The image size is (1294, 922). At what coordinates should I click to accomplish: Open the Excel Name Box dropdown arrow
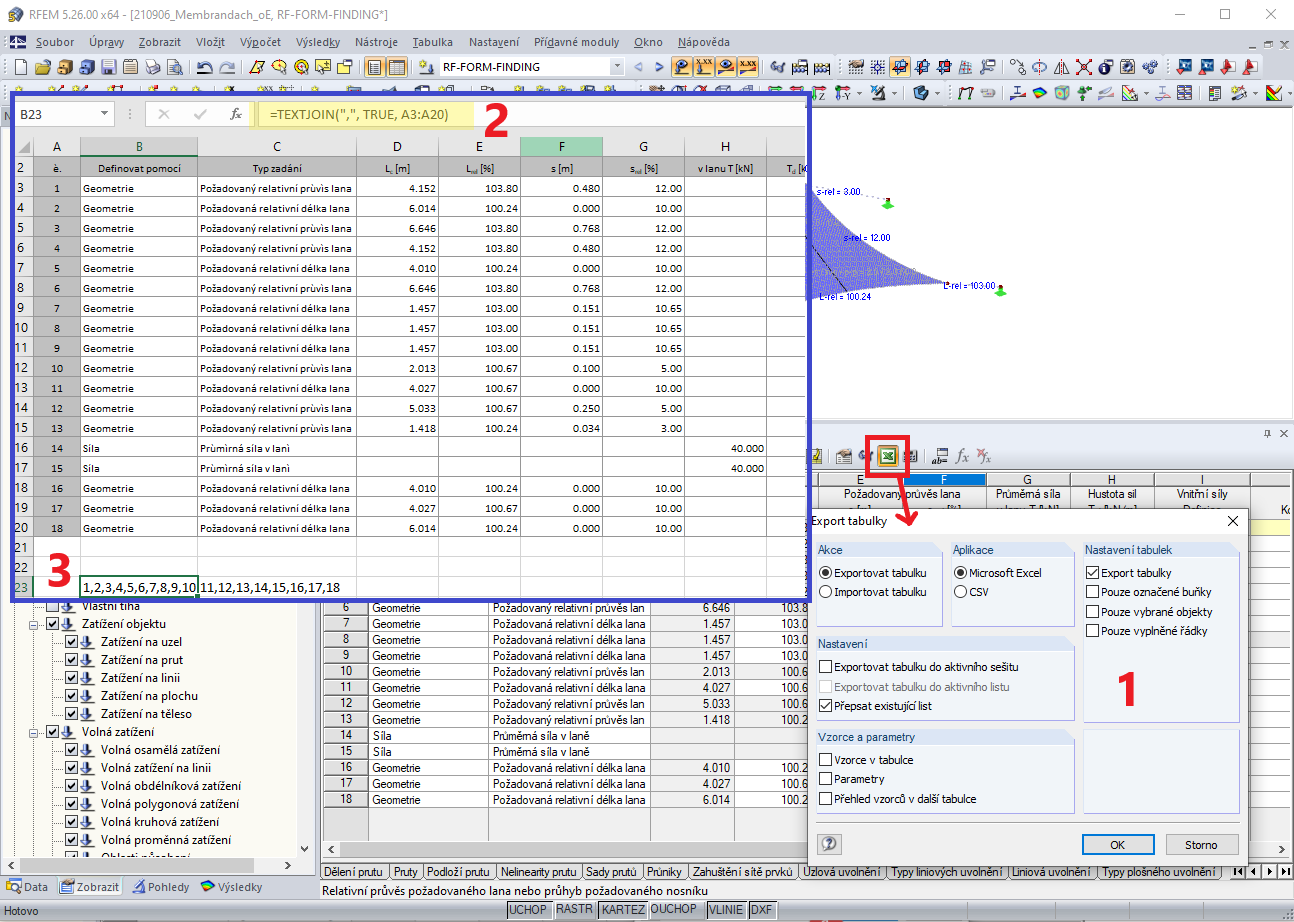point(105,114)
